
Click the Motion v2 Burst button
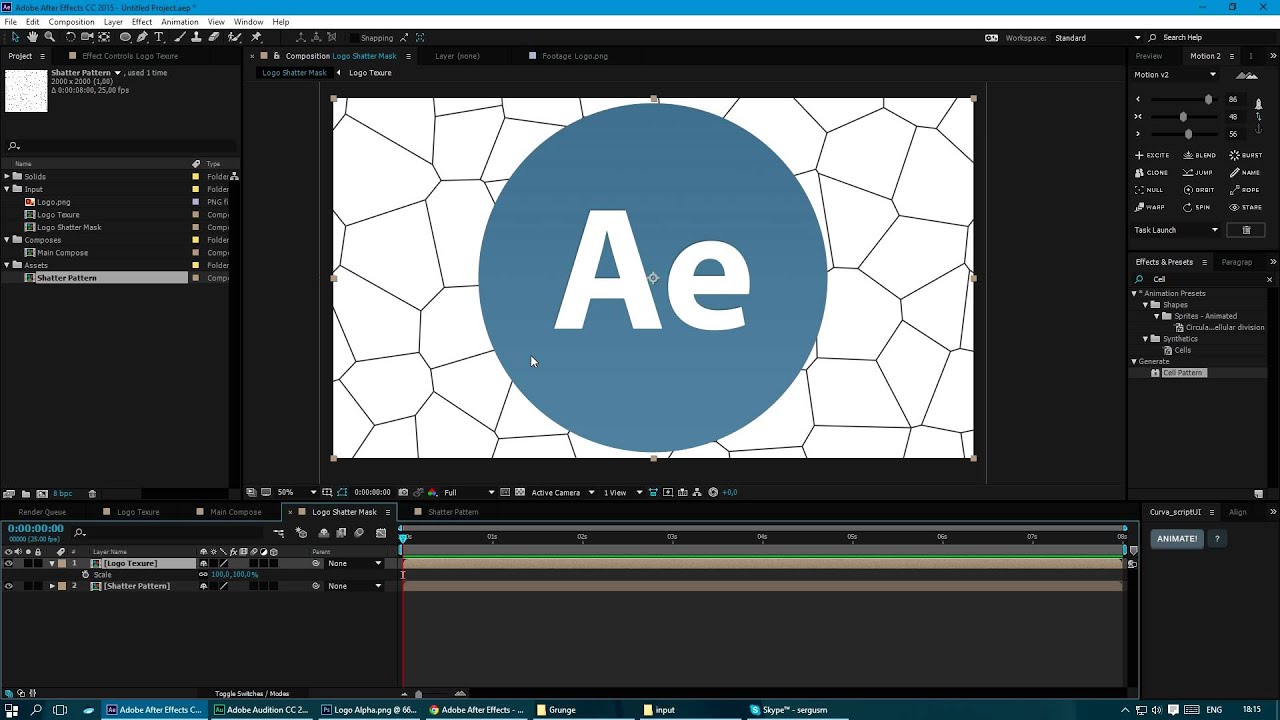[x=1246, y=155]
